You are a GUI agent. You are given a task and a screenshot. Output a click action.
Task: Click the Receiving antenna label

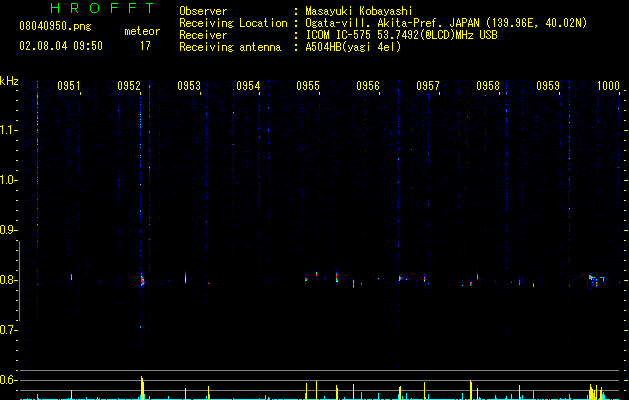tap(230, 47)
